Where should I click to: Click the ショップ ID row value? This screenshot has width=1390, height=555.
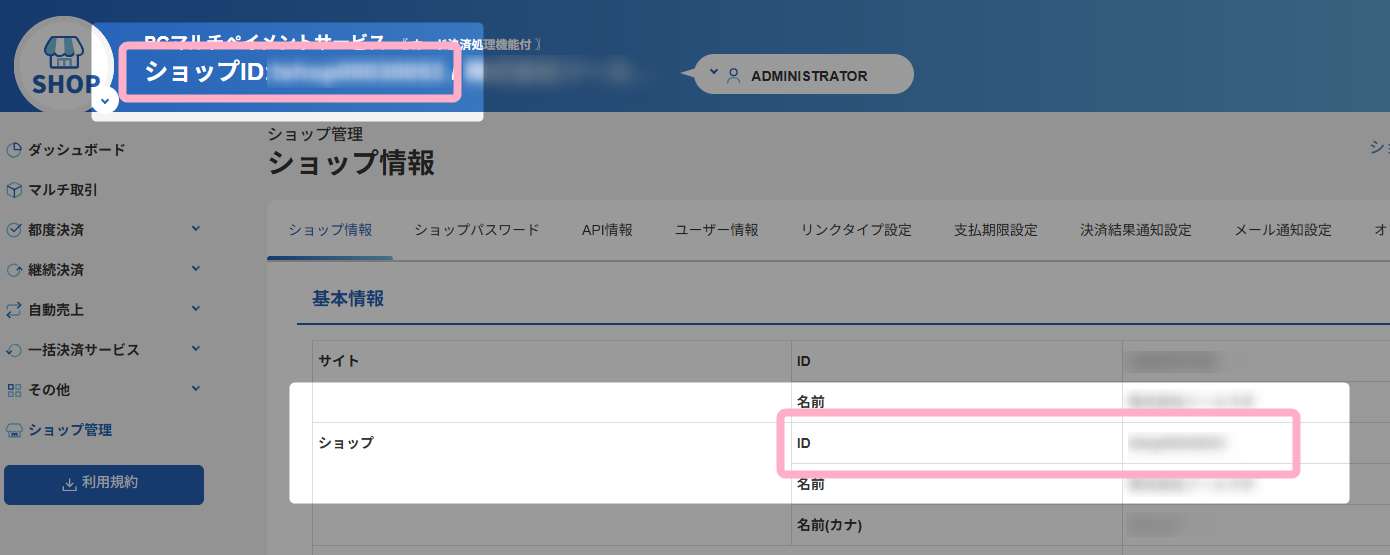1177,442
